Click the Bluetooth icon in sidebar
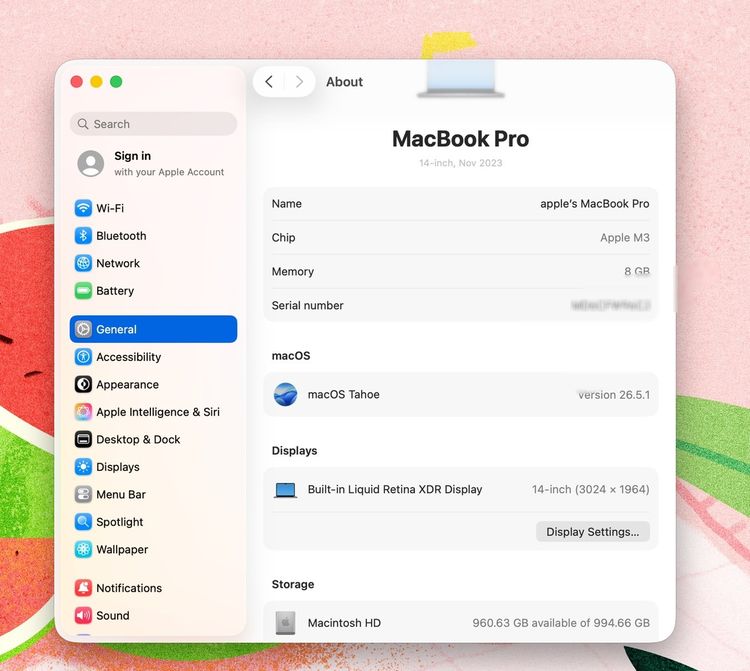 coord(83,236)
